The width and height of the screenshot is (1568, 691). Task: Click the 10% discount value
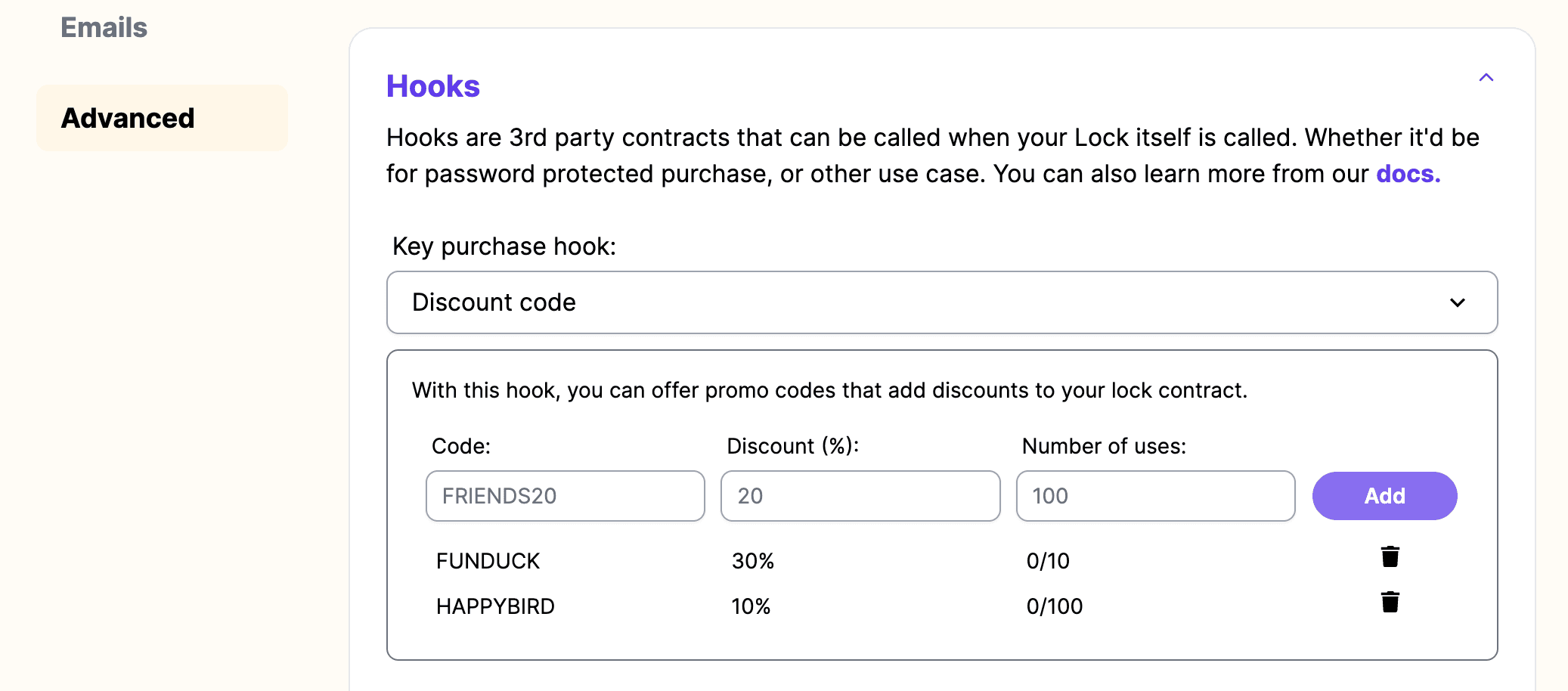point(751,606)
